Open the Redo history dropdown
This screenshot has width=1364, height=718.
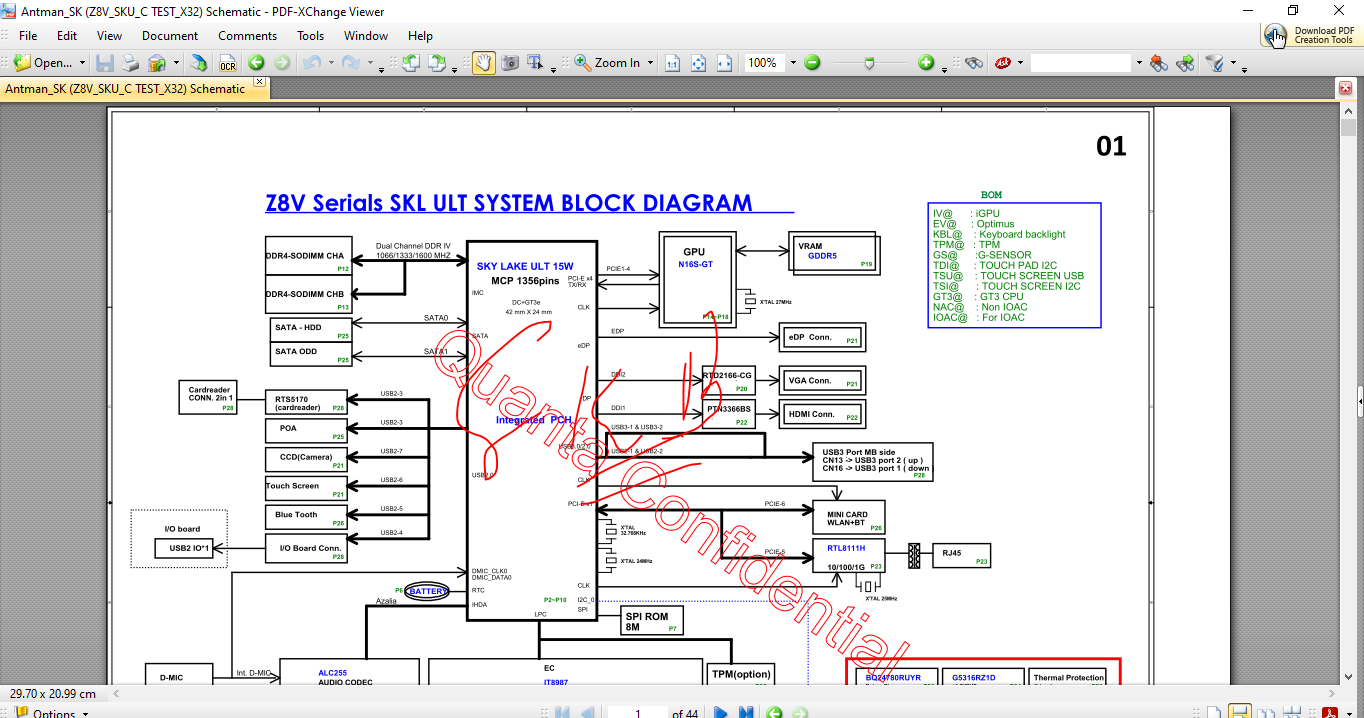[x=369, y=63]
